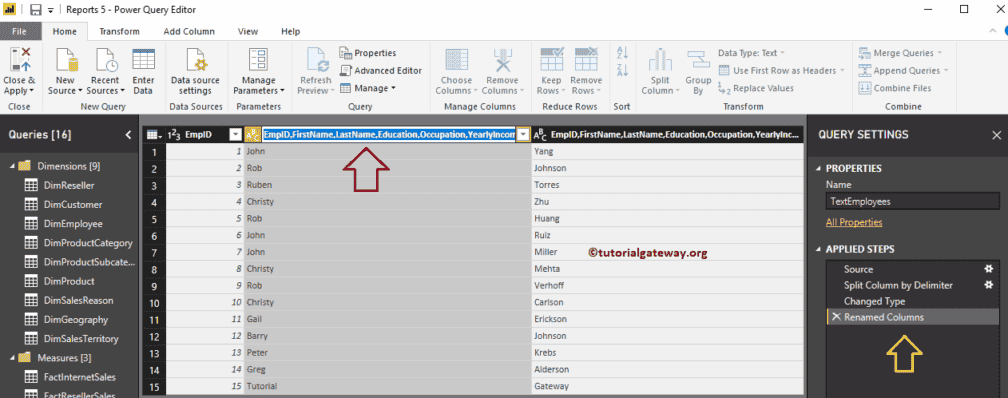Open the New Source icon

click(66, 60)
